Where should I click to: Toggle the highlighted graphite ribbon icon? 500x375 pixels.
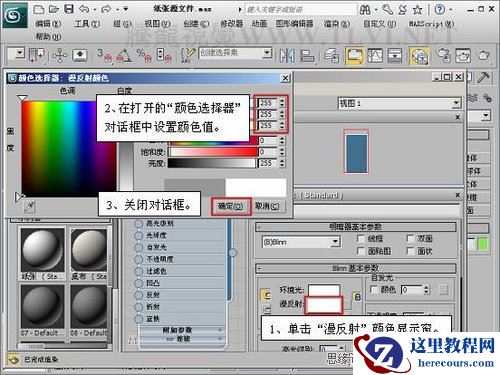[355, 56]
